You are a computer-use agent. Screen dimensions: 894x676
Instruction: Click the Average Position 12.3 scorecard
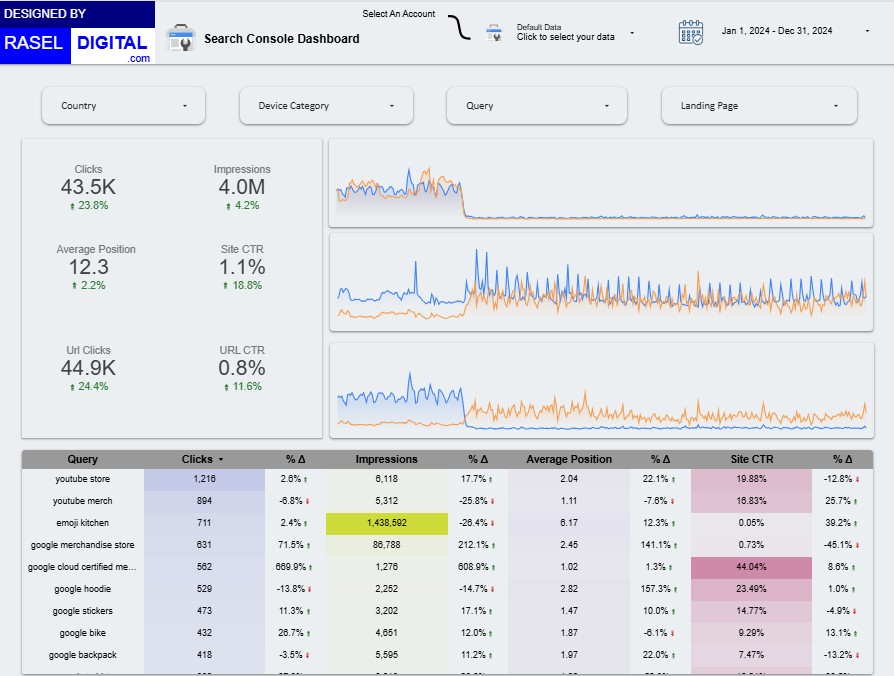[x=96, y=267]
